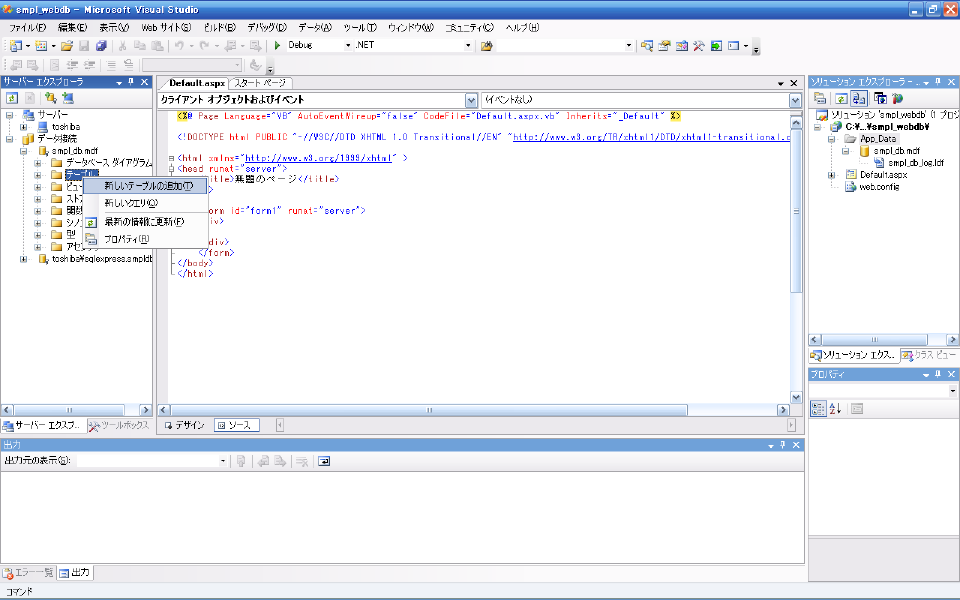Open the (イベントなし) events dropdown
This screenshot has width=960, height=600.
click(x=795, y=100)
